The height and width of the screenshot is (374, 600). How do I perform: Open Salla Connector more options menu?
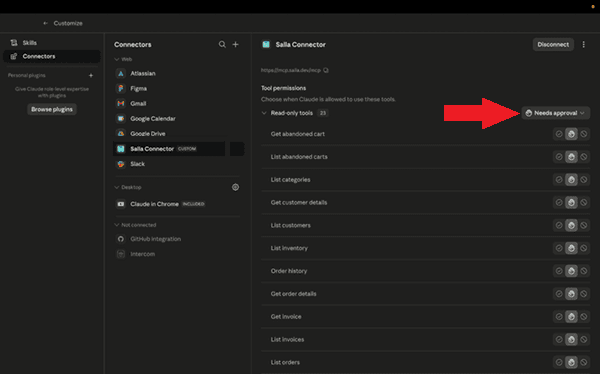click(584, 44)
